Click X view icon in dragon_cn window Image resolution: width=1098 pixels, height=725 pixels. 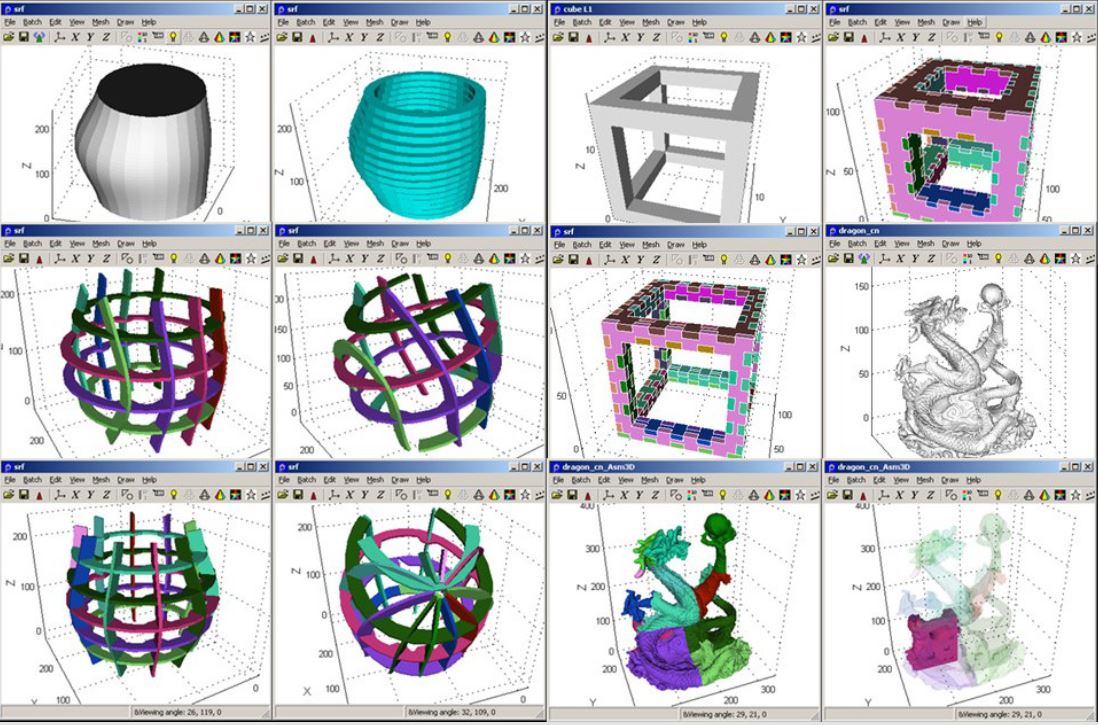tap(900, 258)
